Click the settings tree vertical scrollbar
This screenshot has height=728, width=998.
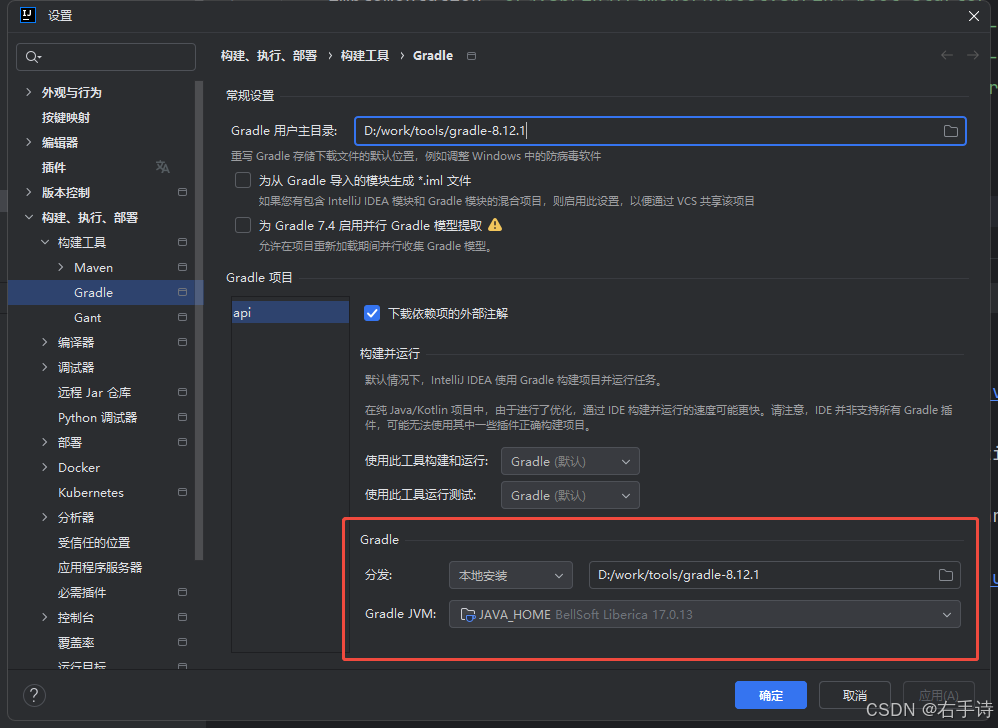click(199, 321)
